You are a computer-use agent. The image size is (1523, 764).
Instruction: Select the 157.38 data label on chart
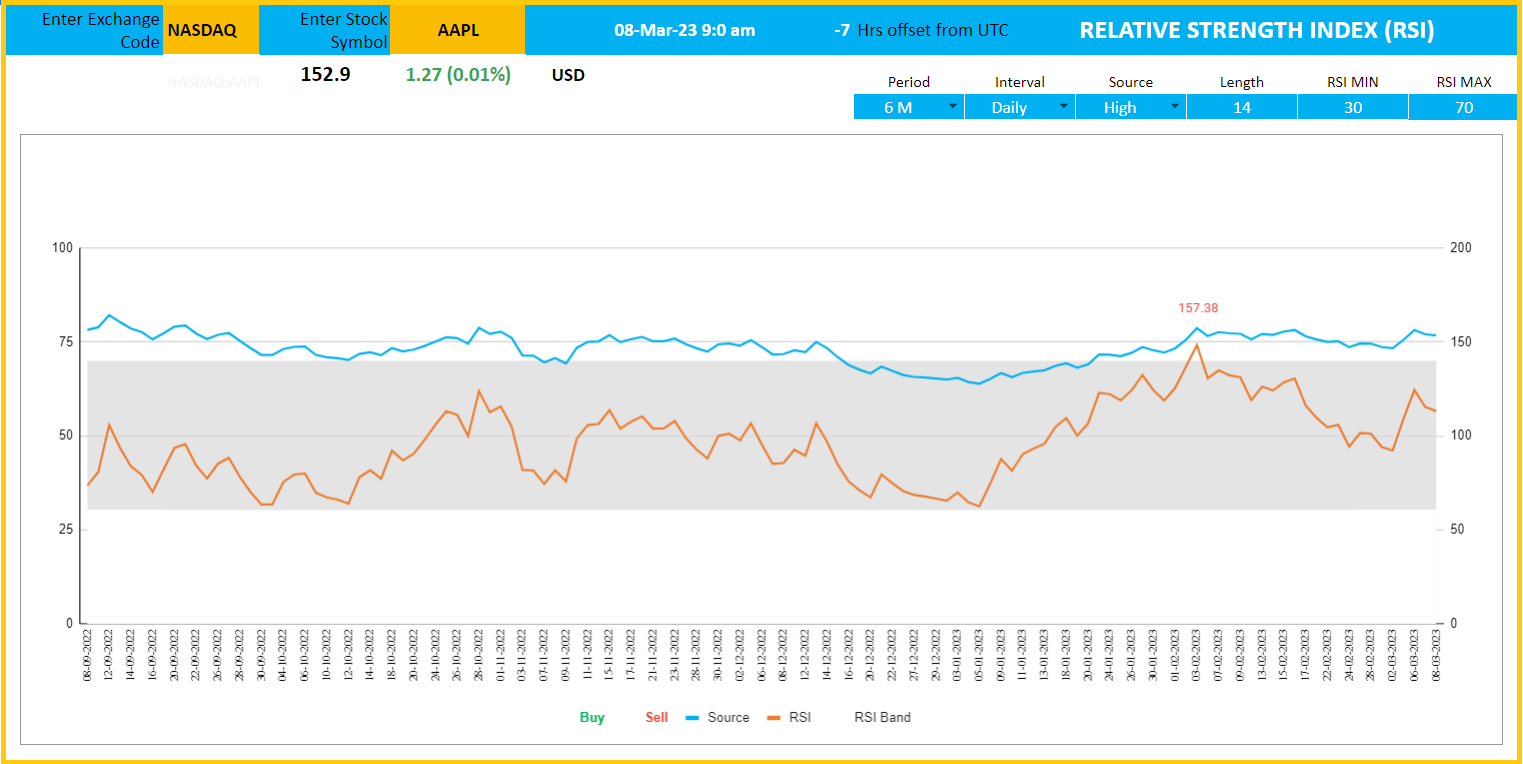point(1198,308)
